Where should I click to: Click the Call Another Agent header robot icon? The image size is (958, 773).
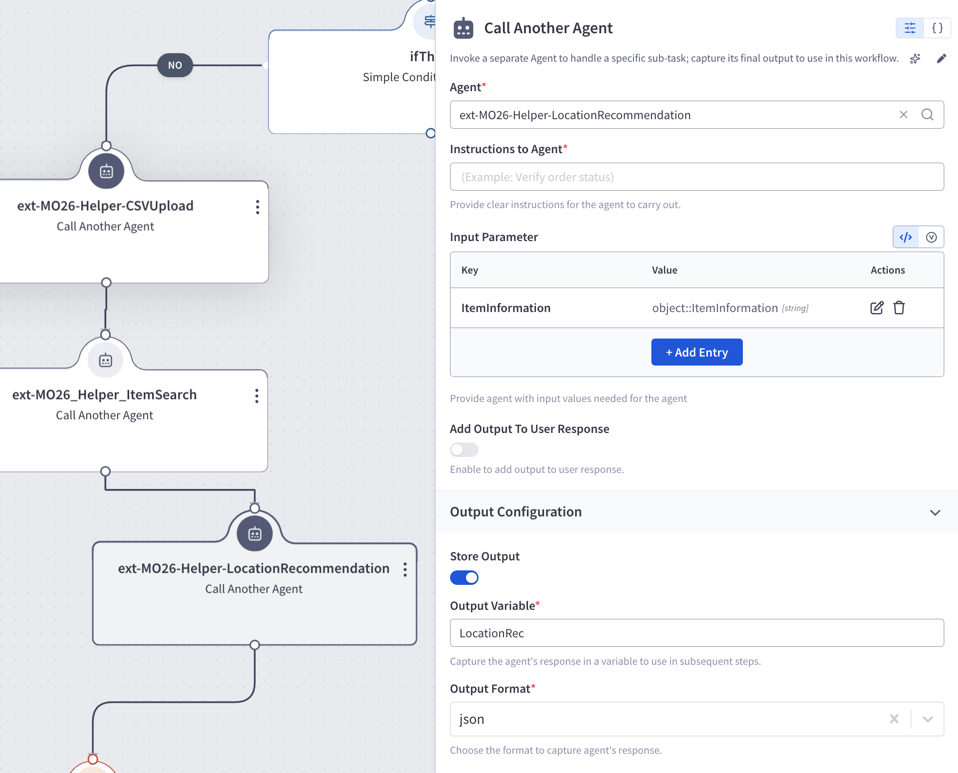[x=463, y=28]
